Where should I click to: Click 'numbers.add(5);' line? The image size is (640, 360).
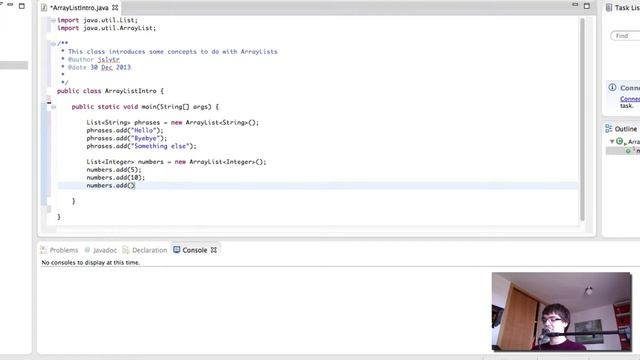pos(114,170)
